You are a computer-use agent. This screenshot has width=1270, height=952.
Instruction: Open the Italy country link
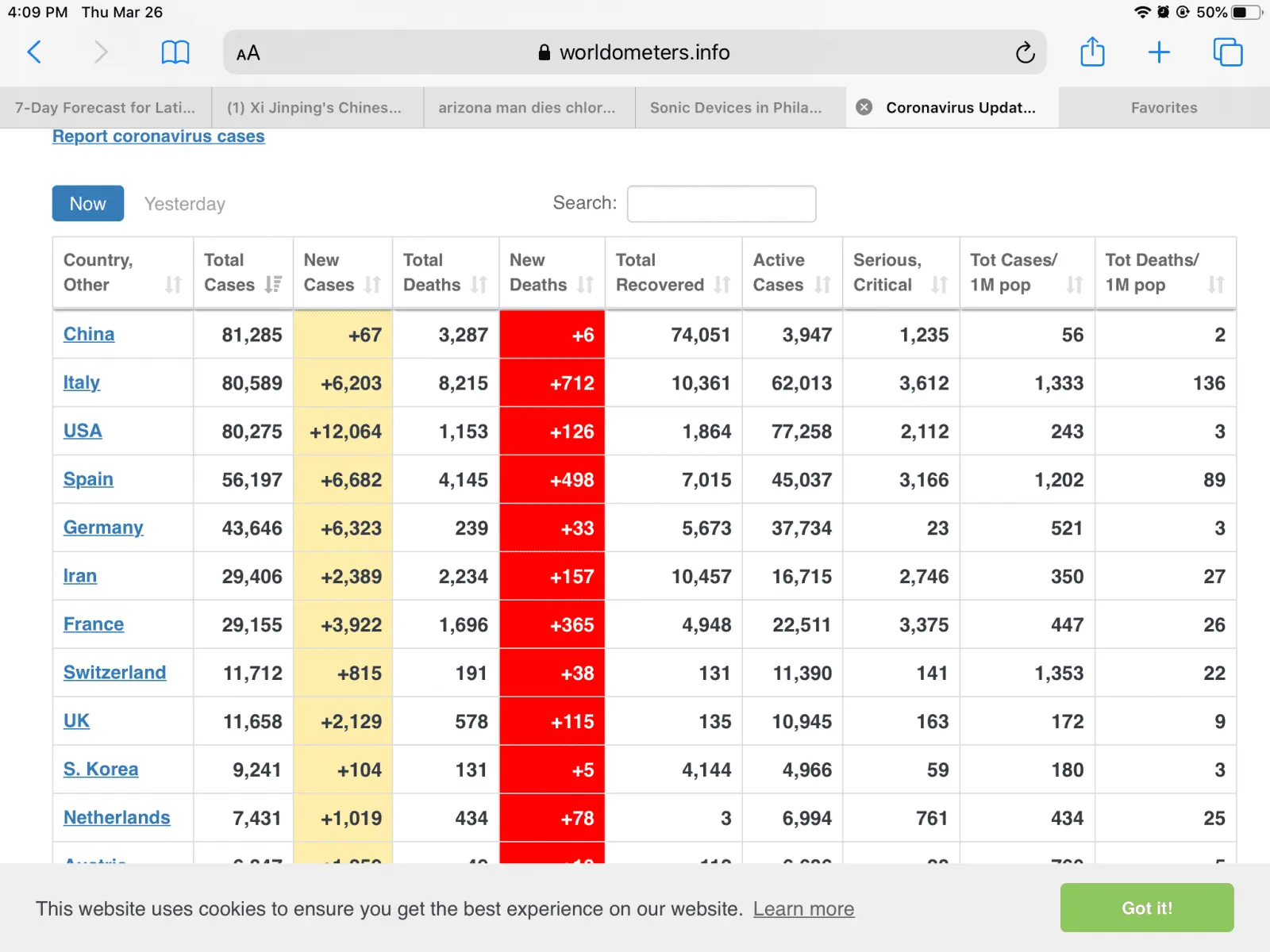tap(82, 382)
